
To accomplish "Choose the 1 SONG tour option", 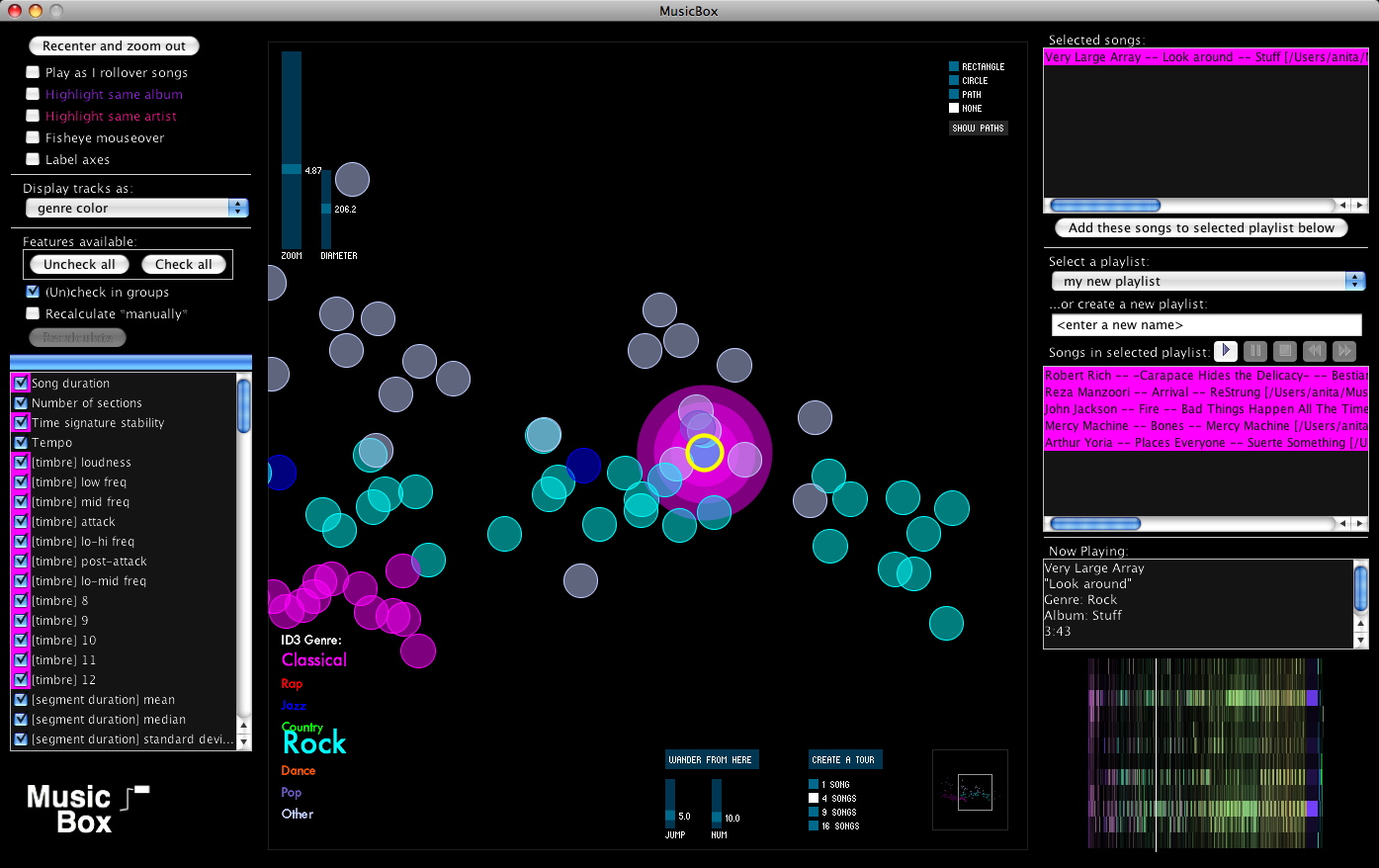I will point(814,784).
